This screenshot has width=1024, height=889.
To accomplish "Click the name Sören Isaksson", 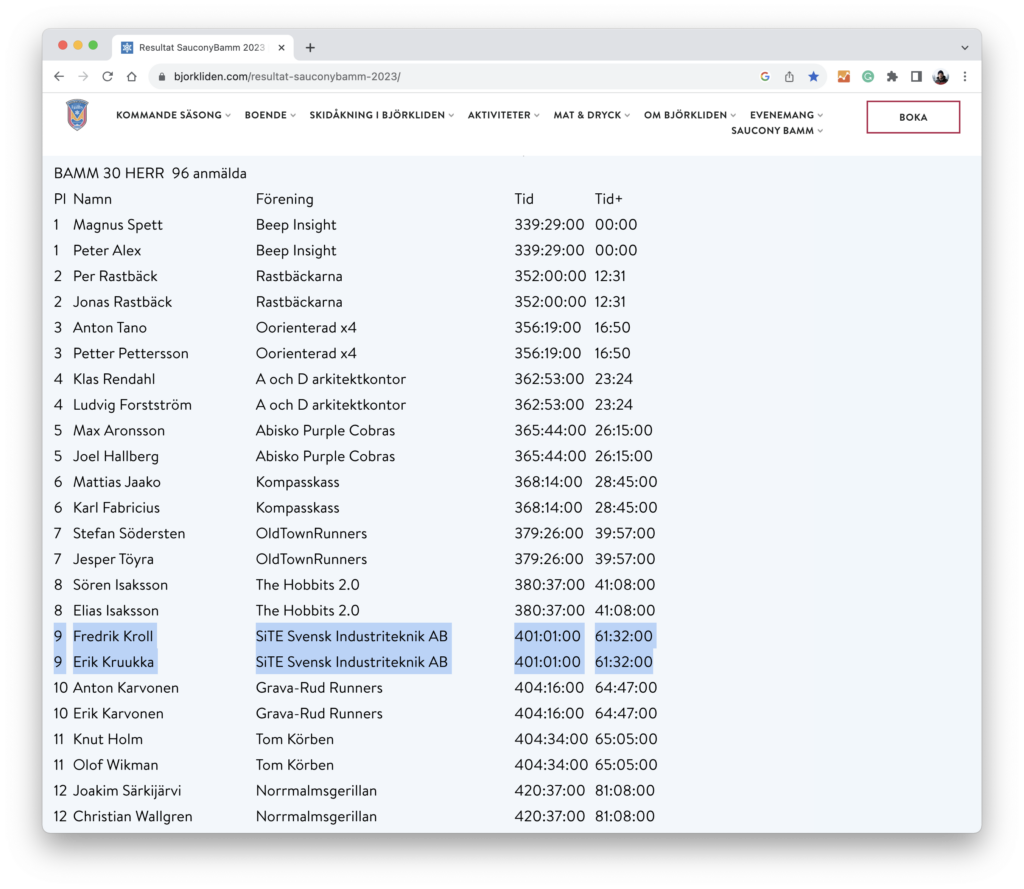I will point(120,585).
